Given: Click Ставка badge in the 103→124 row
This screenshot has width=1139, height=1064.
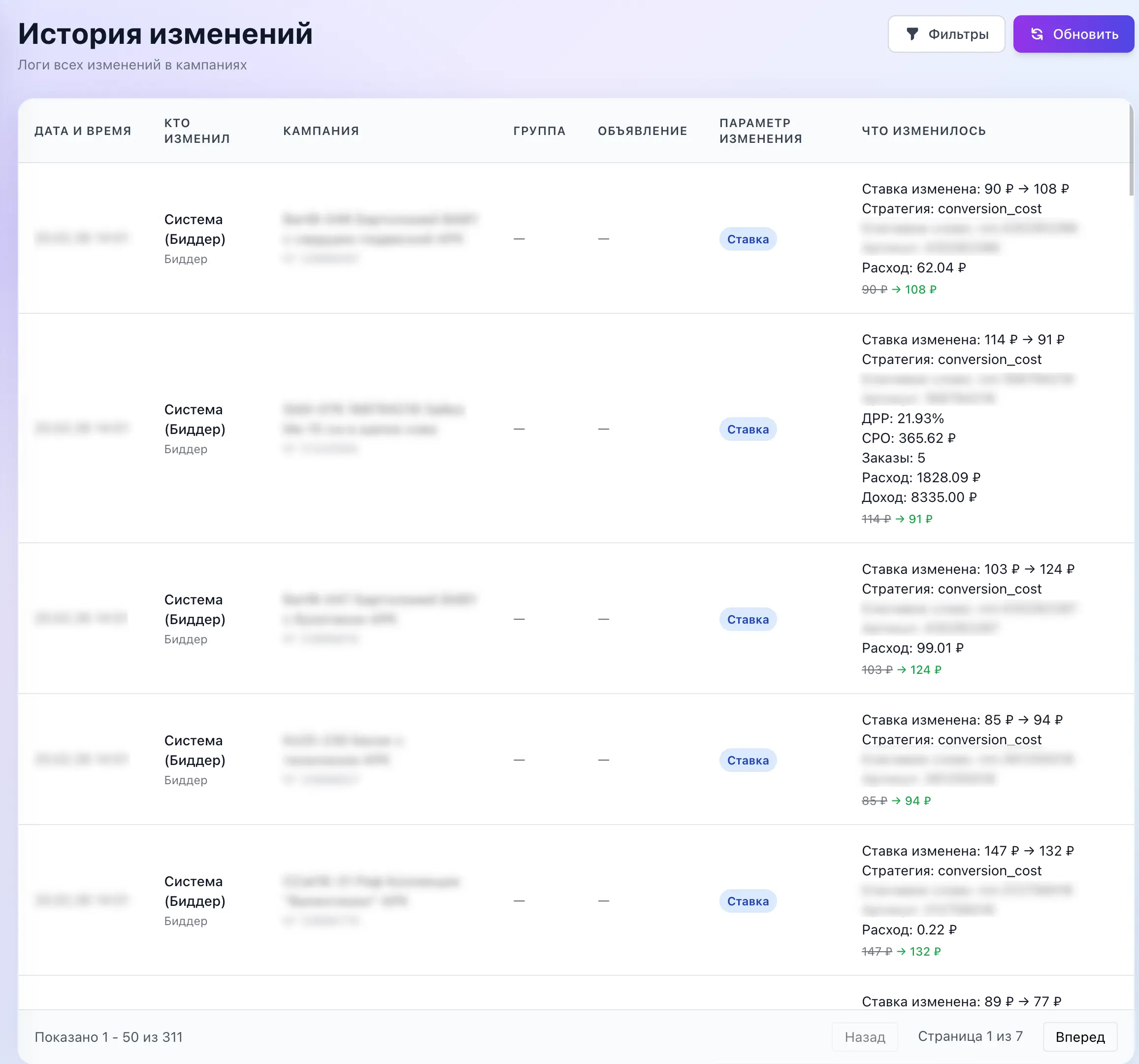Looking at the screenshot, I should click(748, 620).
